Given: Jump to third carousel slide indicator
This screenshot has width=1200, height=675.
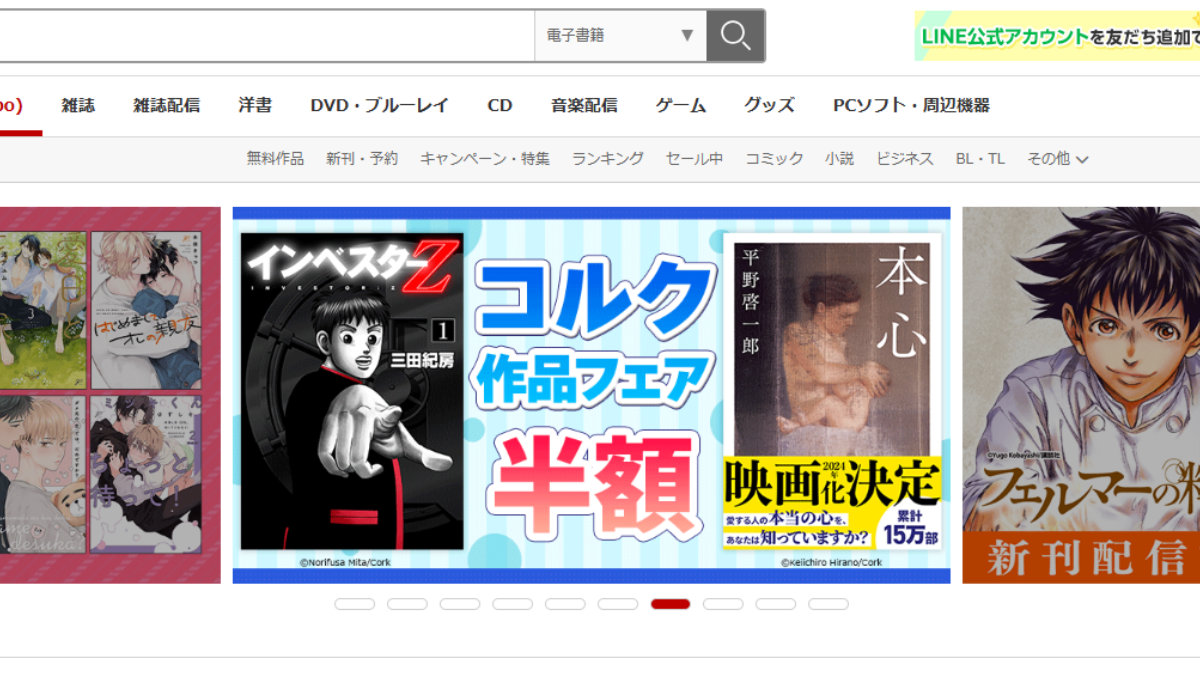Looking at the screenshot, I should pyautogui.click(x=460, y=604).
